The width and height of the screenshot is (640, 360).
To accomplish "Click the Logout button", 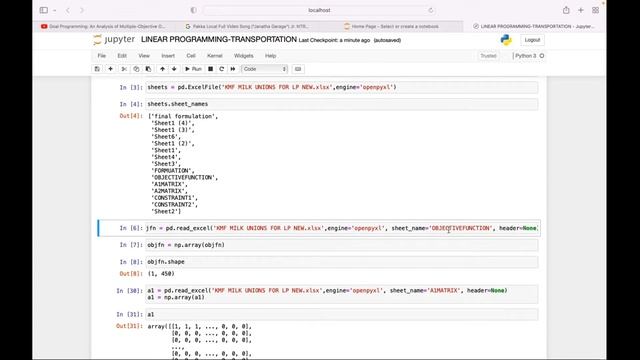I will pos(532,40).
